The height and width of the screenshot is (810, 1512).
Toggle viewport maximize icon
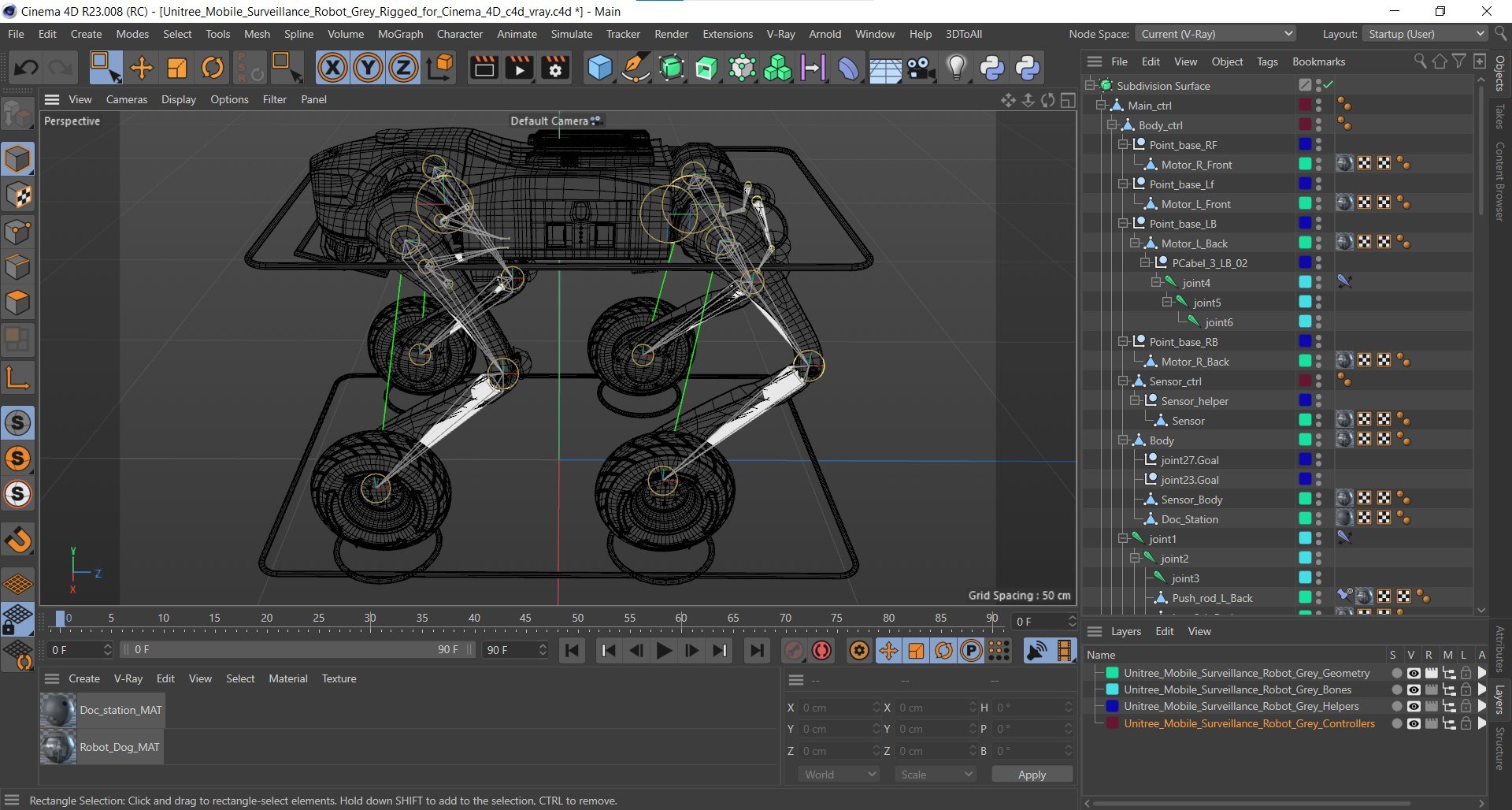coord(1068,100)
